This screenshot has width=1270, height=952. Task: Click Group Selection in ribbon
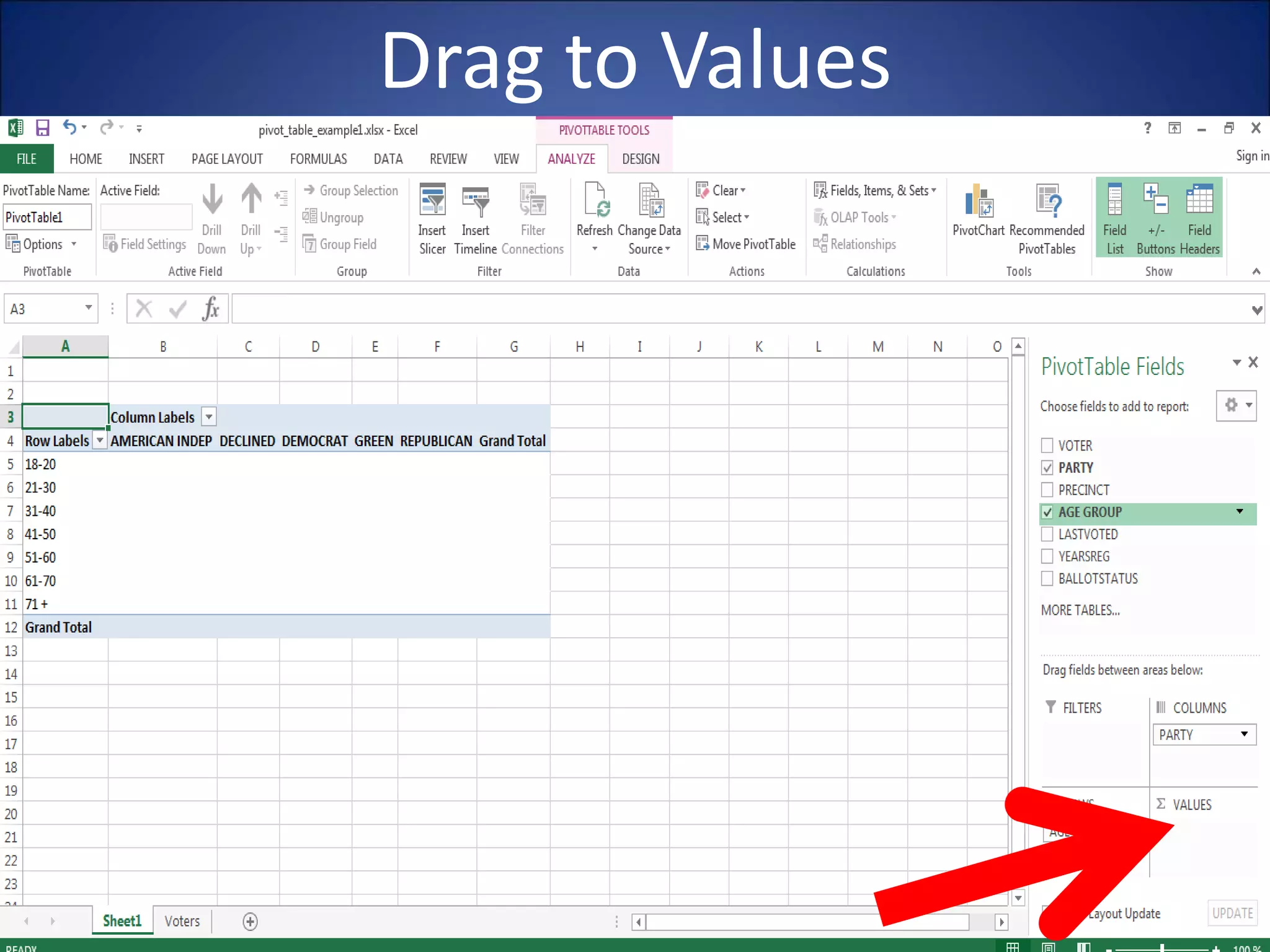click(x=351, y=190)
